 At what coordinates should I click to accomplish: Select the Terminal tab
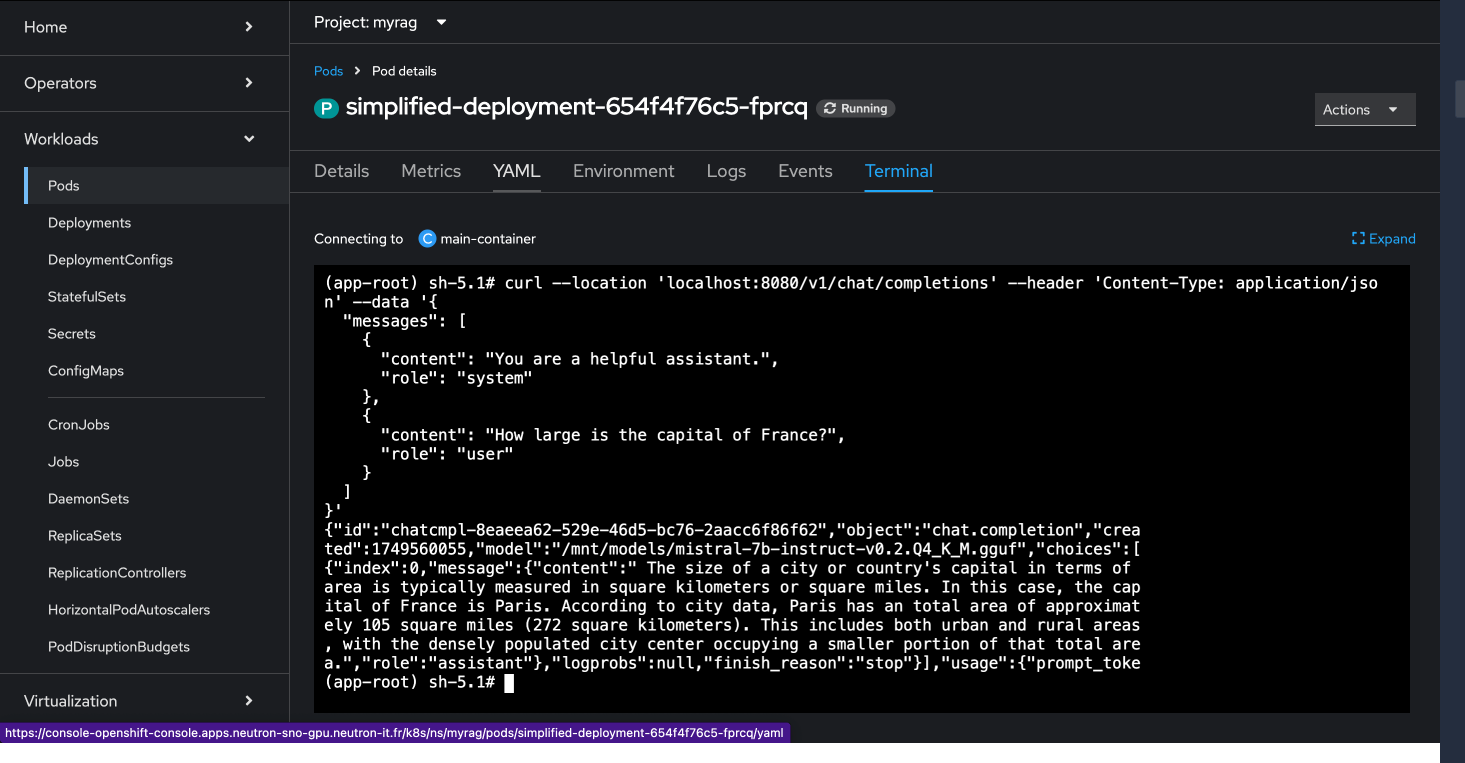(899, 171)
